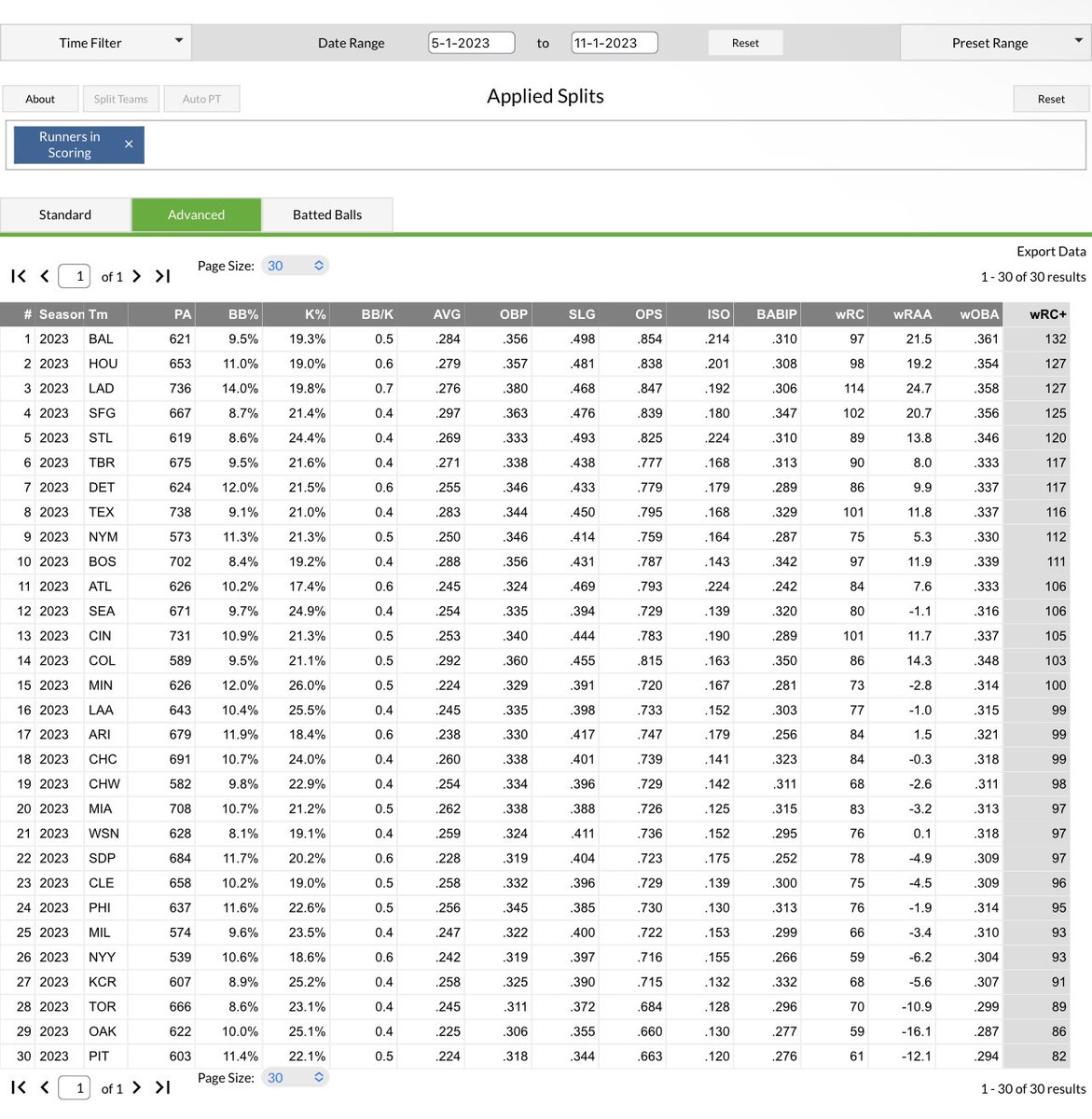Sort table by PA column
Viewport: 1092px width, 1119px height.
[x=161, y=314]
